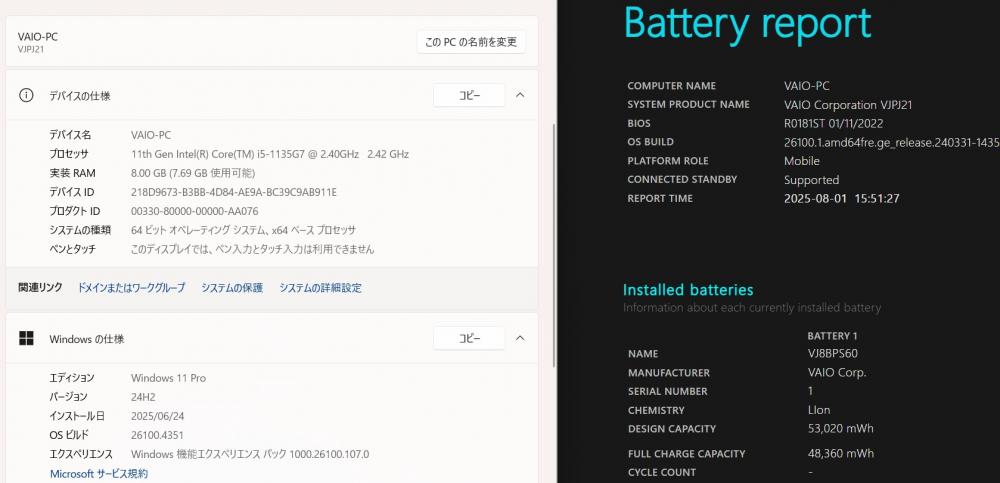This screenshot has height=483, width=1000.
Task: Click the Battery report heading
Action: pyautogui.click(x=747, y=24)
